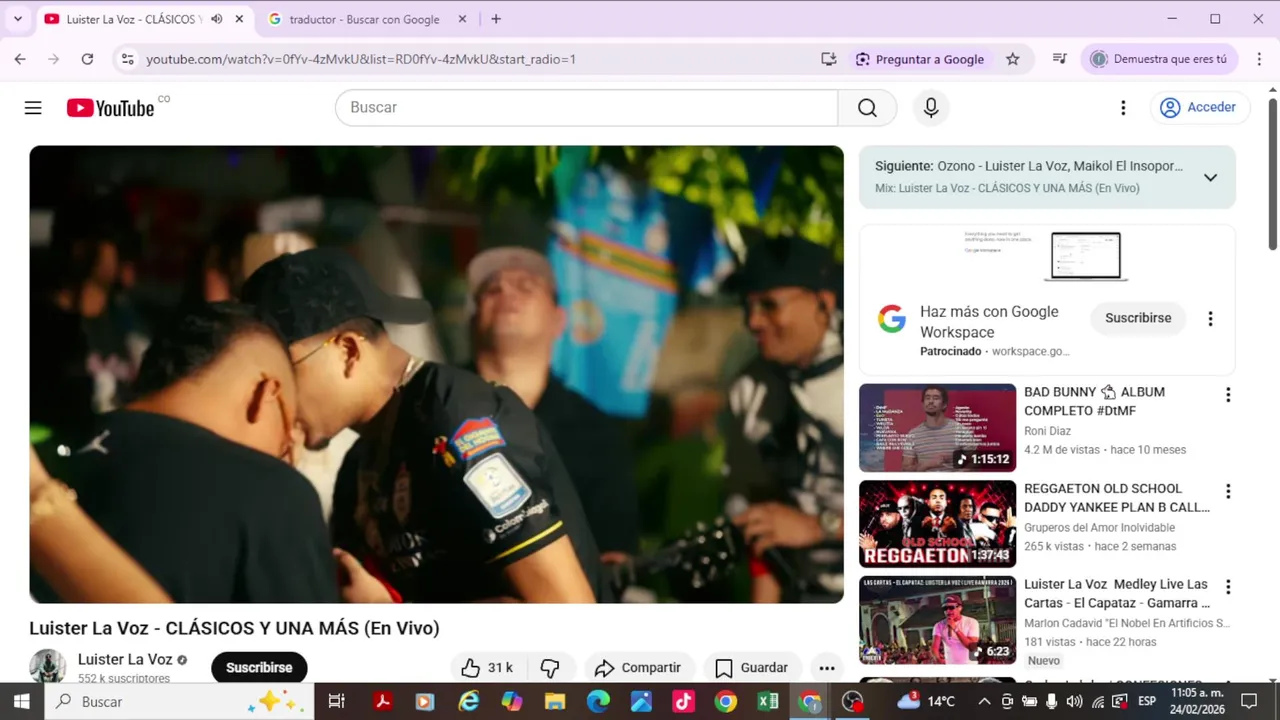
Task: Close the traductor tab
Action: pyautogui.click(x=462, y=19)
